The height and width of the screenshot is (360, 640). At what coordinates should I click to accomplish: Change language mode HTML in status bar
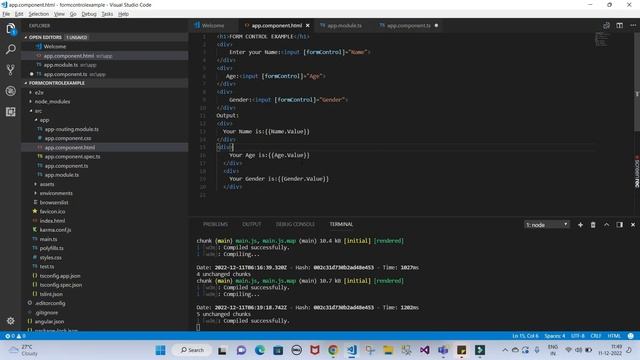coord(614,336)
